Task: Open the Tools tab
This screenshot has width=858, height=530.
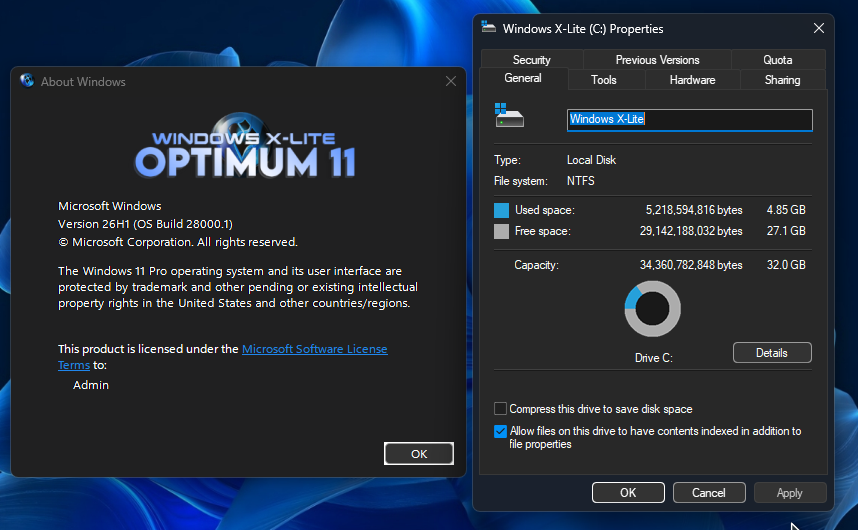Action: click(604, 80)
